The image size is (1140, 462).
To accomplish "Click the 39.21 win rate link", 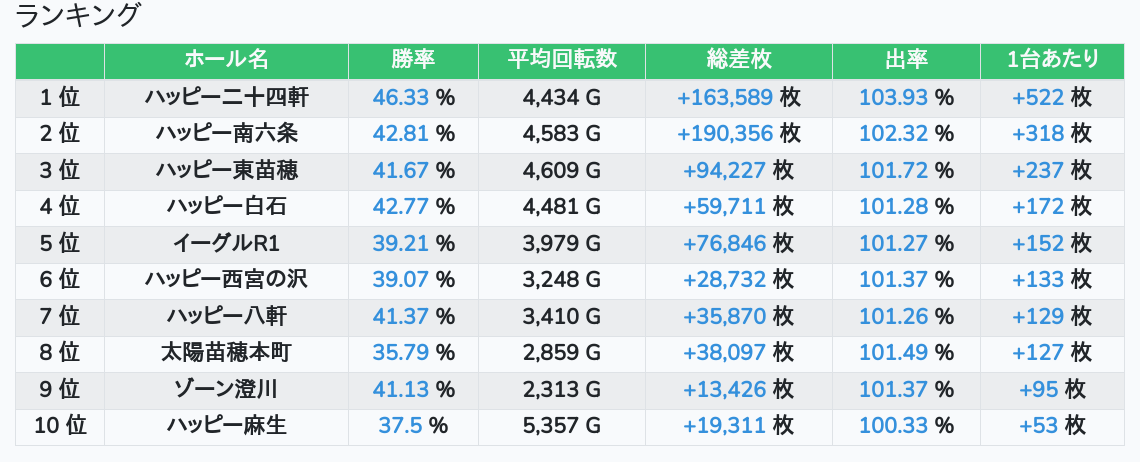I will tap(400, 243).
